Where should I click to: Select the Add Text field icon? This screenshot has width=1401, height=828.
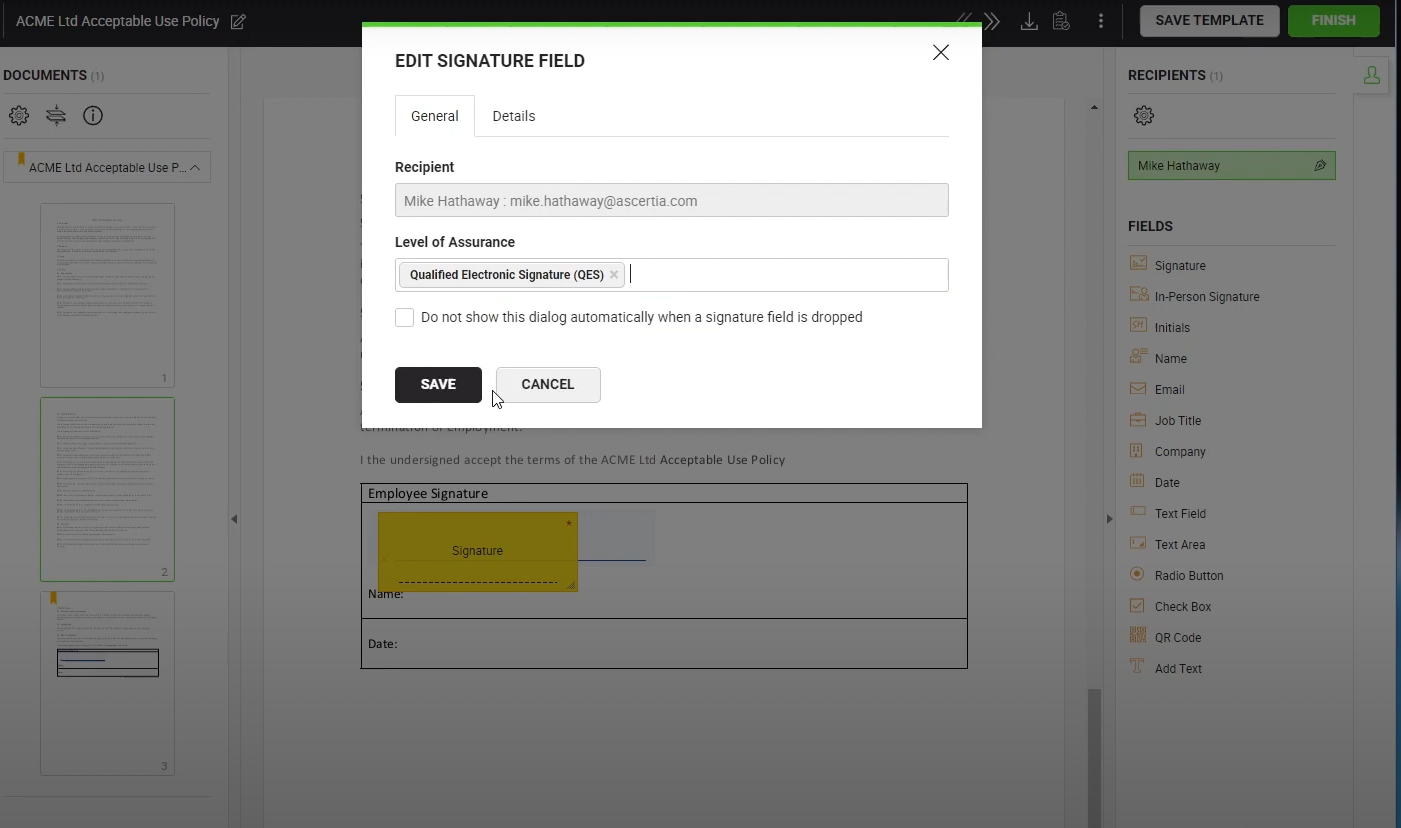[1138, 667]
